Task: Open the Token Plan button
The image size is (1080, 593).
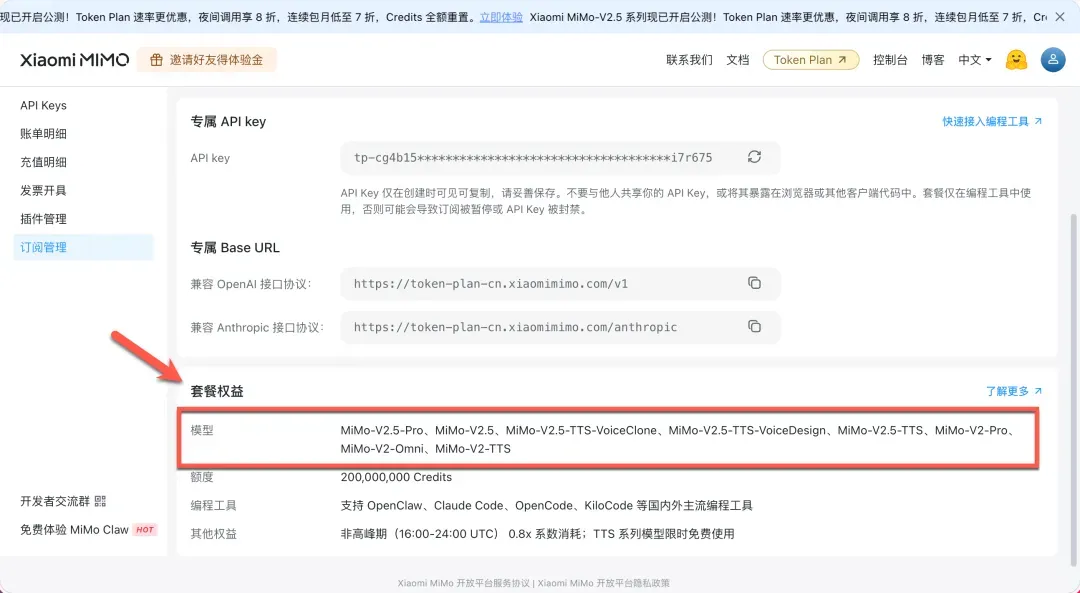Action: [x=811, y=60]
